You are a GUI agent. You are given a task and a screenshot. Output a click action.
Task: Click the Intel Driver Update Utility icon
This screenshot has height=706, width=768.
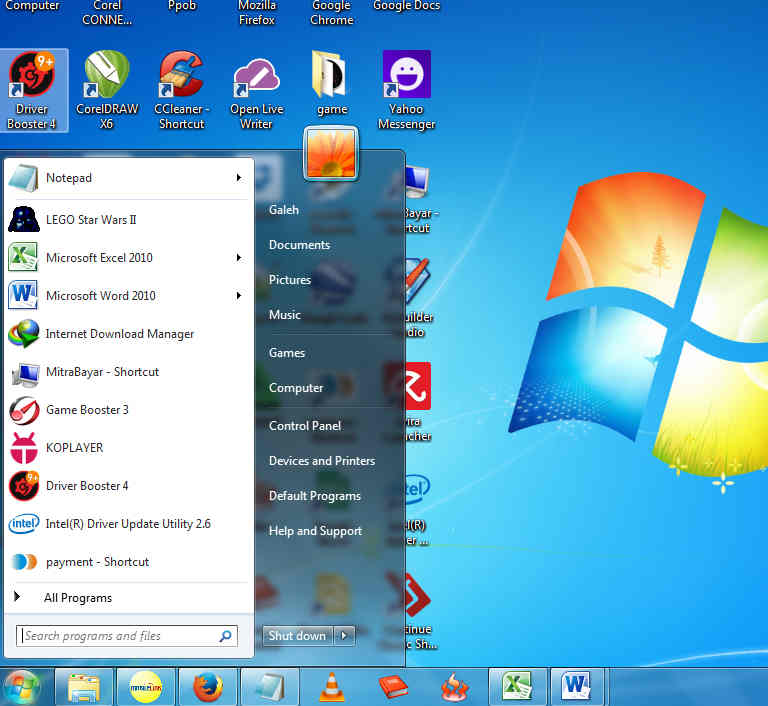point(24,524)
